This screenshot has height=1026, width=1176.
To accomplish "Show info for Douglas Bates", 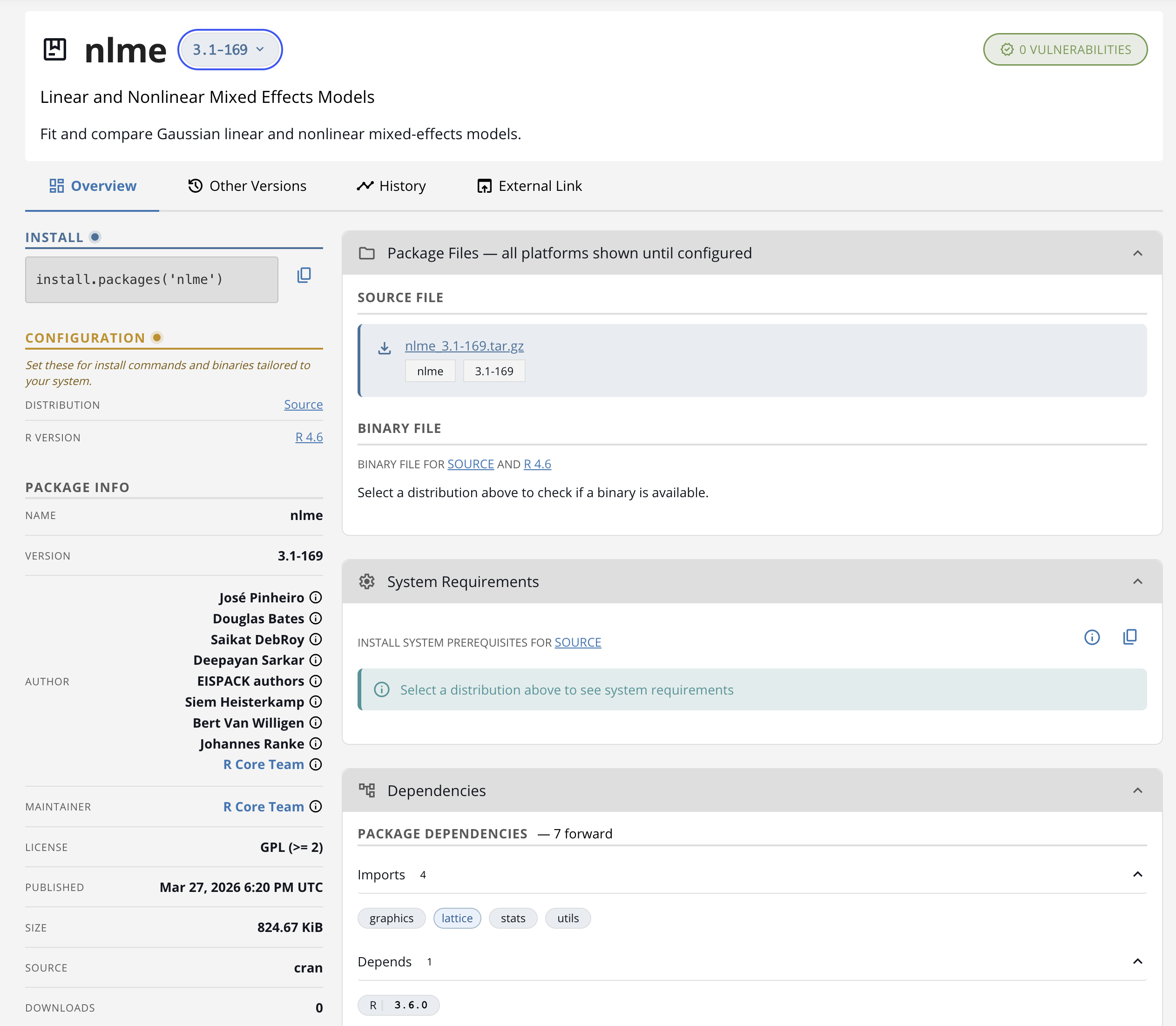I will point(316,619).
